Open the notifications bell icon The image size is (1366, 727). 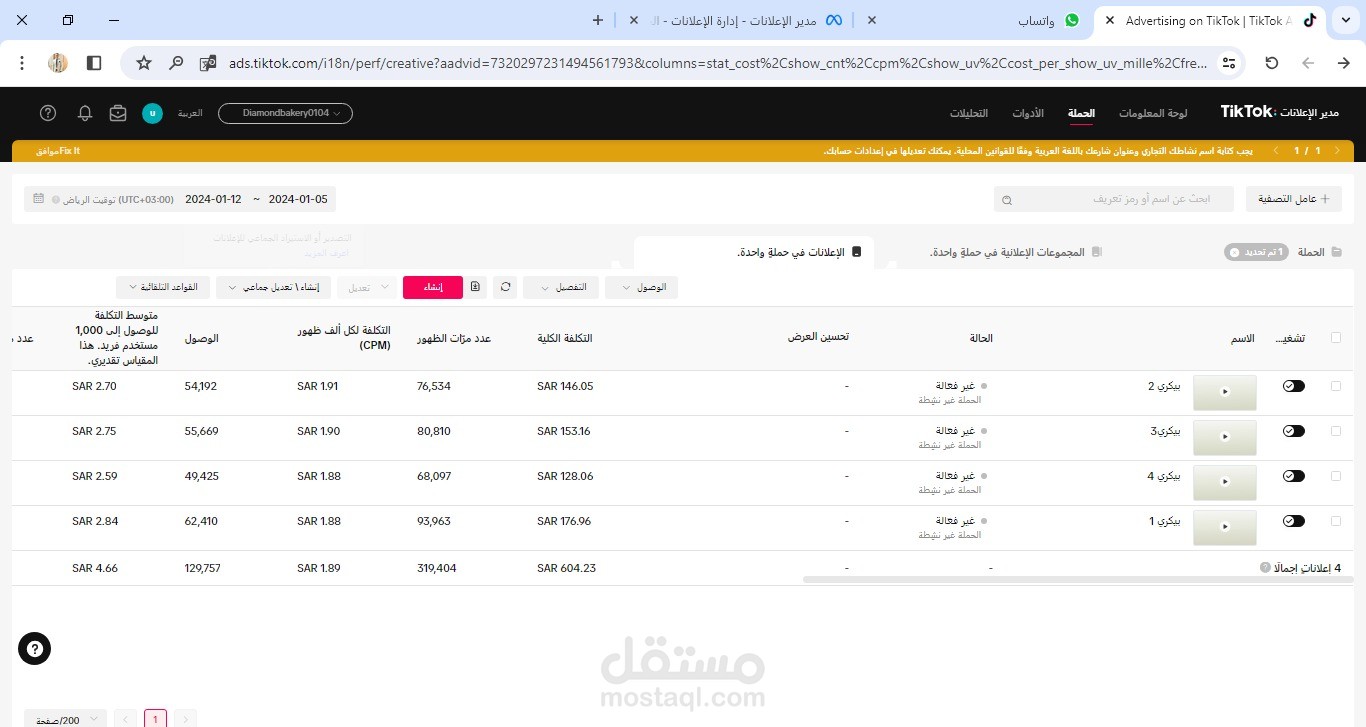pyautogui.click(x=85, y=113)
